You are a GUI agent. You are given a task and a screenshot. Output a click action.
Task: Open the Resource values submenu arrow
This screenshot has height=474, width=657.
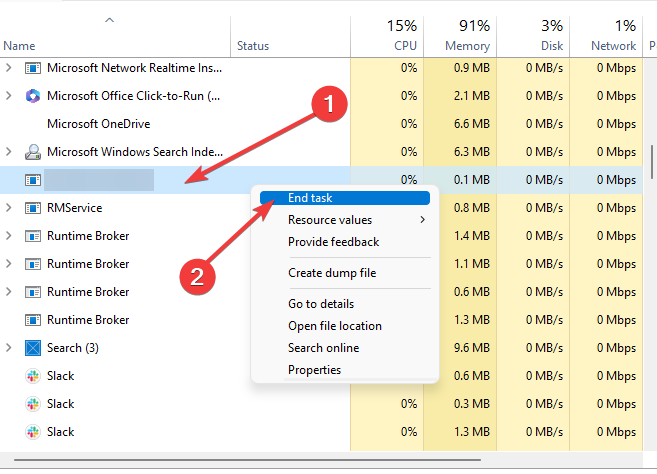coord(422,220)
